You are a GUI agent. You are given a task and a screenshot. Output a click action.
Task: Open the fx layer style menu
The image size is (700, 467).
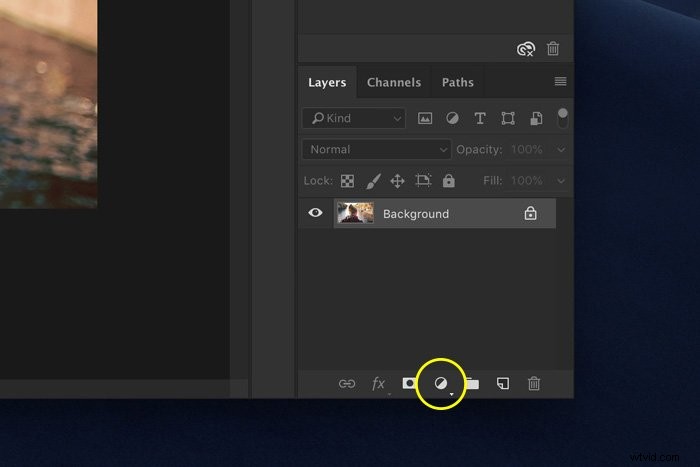click(x=379, y=384)
